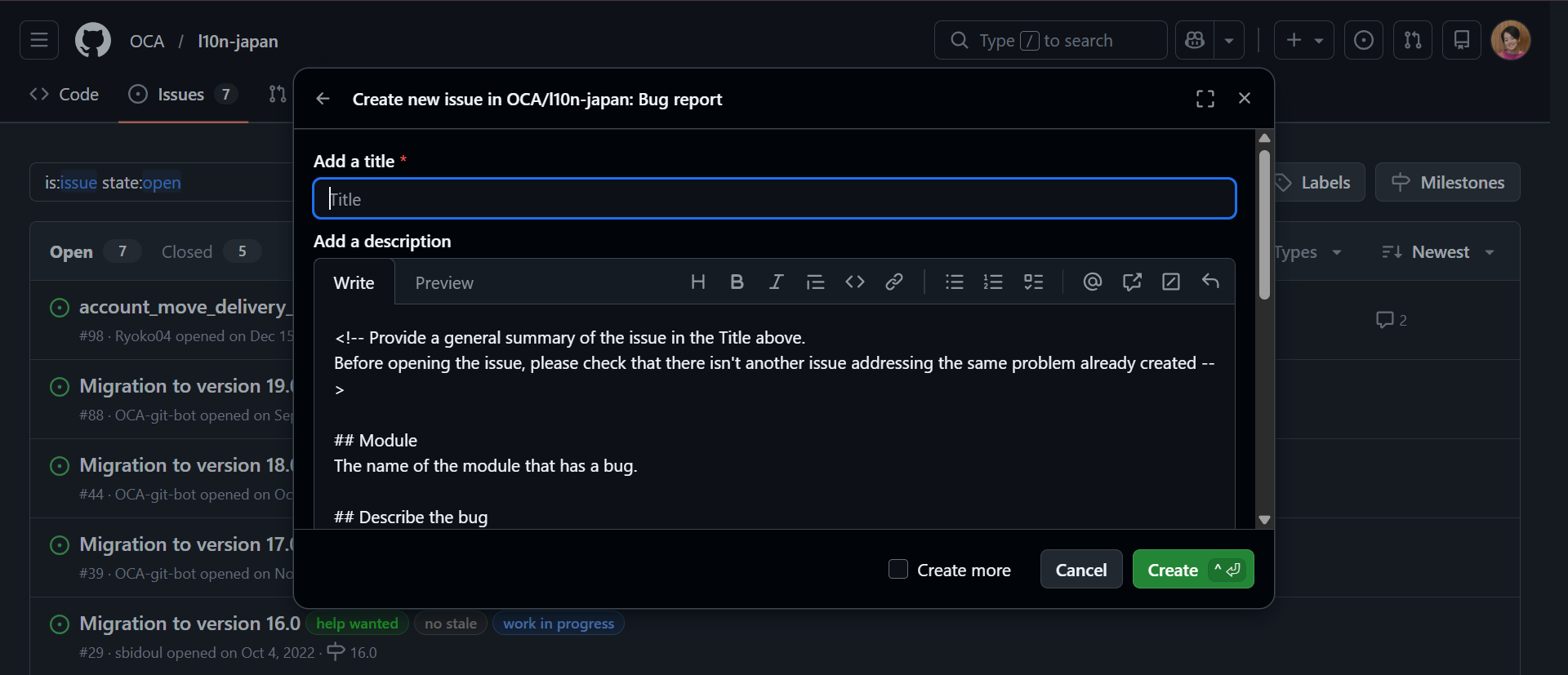Add a link using the chain icon
This screenshot has width=1568, height=675.
(x=893, y=282)
